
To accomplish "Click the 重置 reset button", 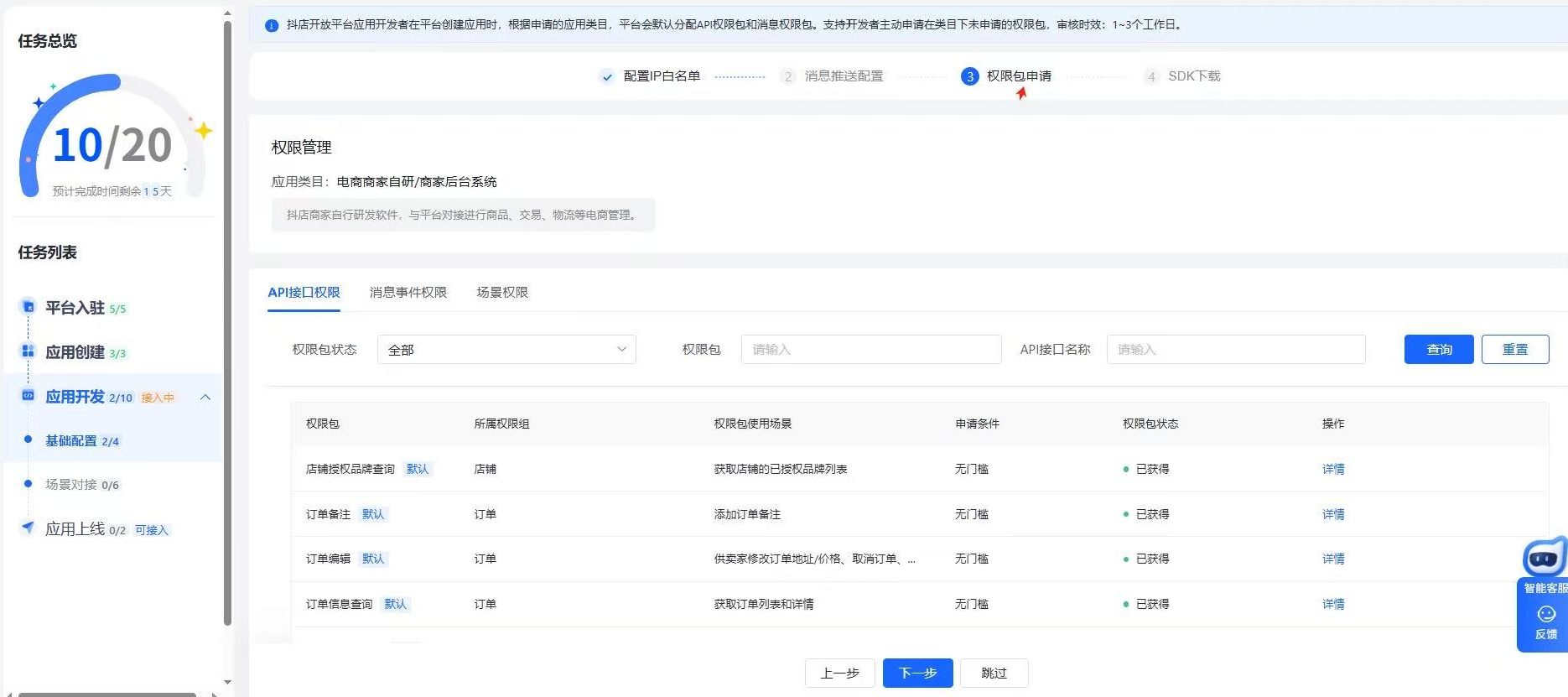I will [x=1514, y=350].
